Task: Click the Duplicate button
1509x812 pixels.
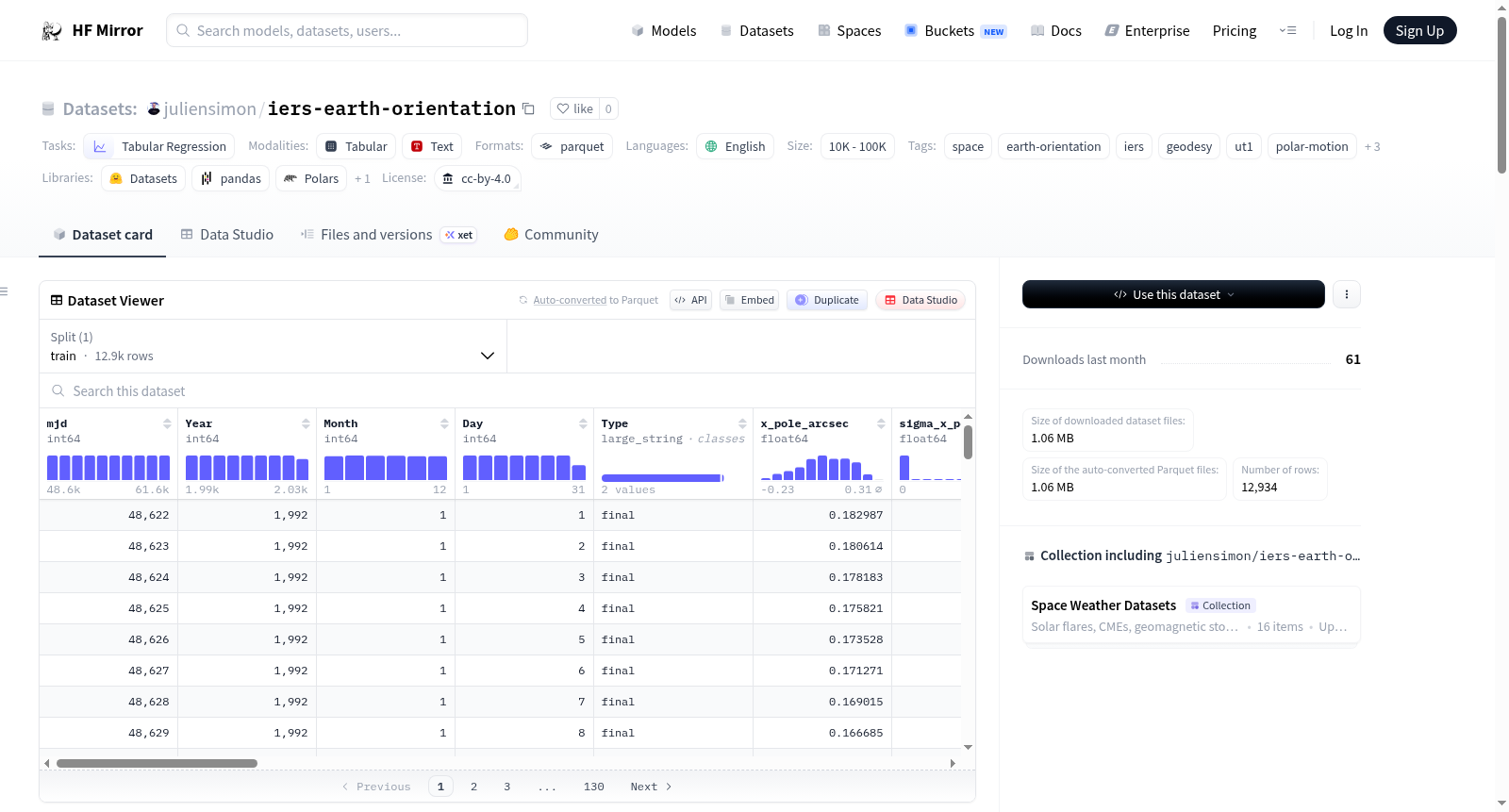Action: tap(827, 300)
